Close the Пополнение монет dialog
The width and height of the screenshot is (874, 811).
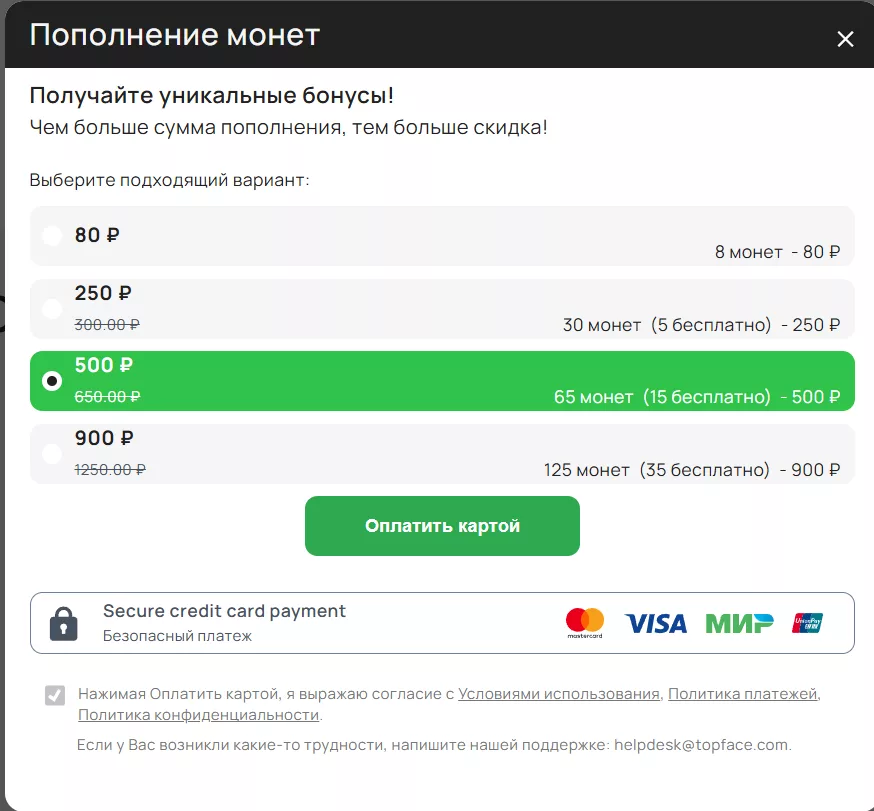[x=845, y=39]
